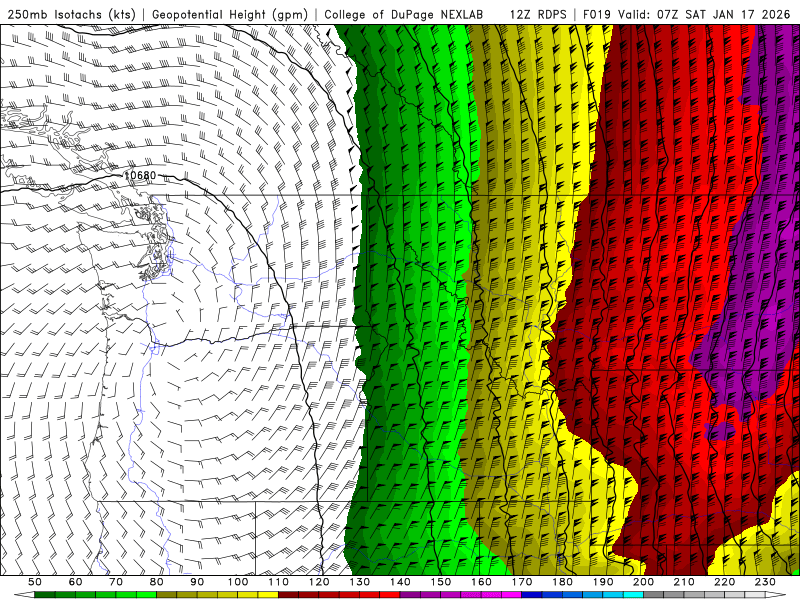Click the "250mb Isotachs (kts)" title text

(71, 14)
